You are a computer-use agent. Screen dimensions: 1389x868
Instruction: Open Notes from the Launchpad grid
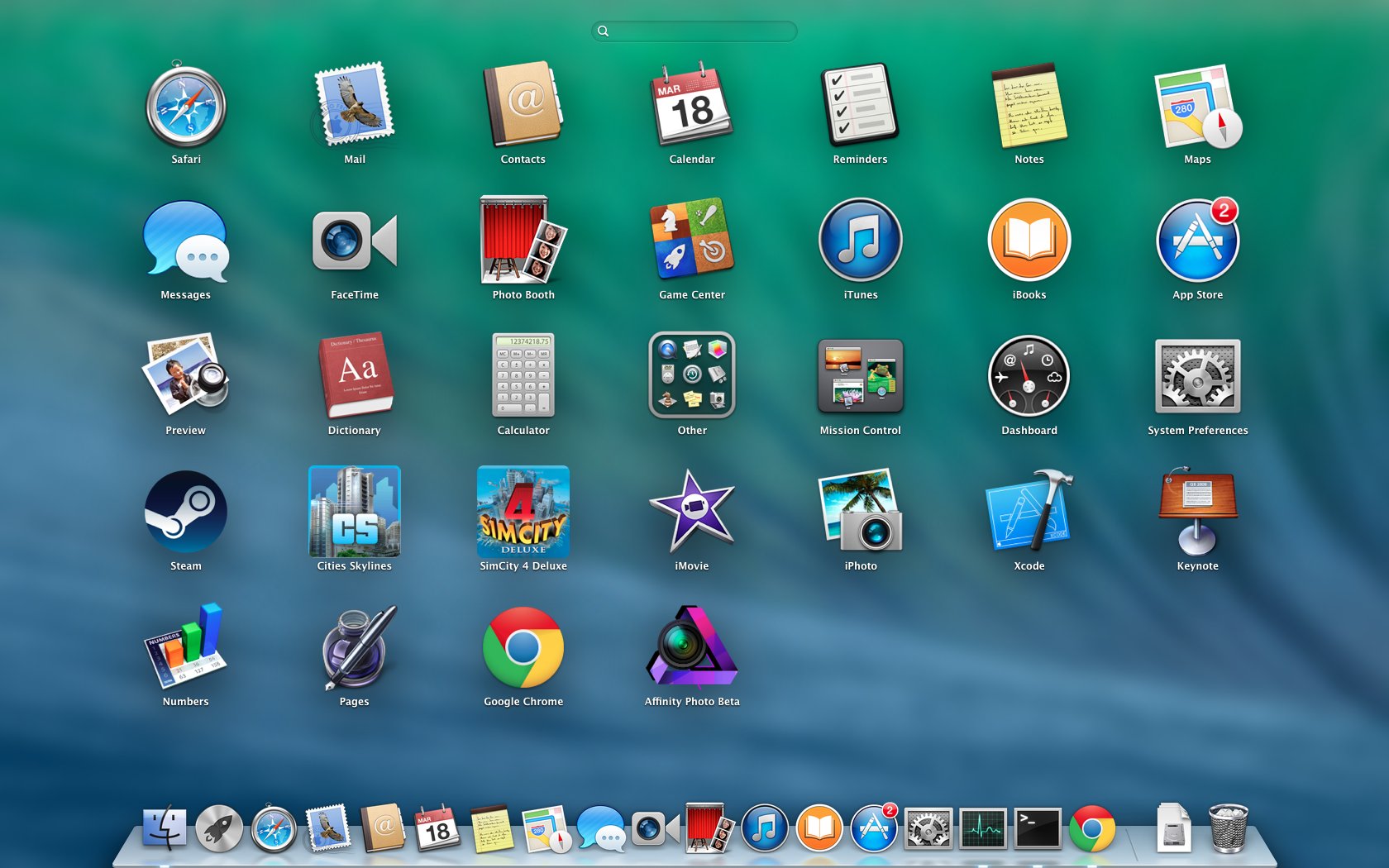coord(1029,104)
